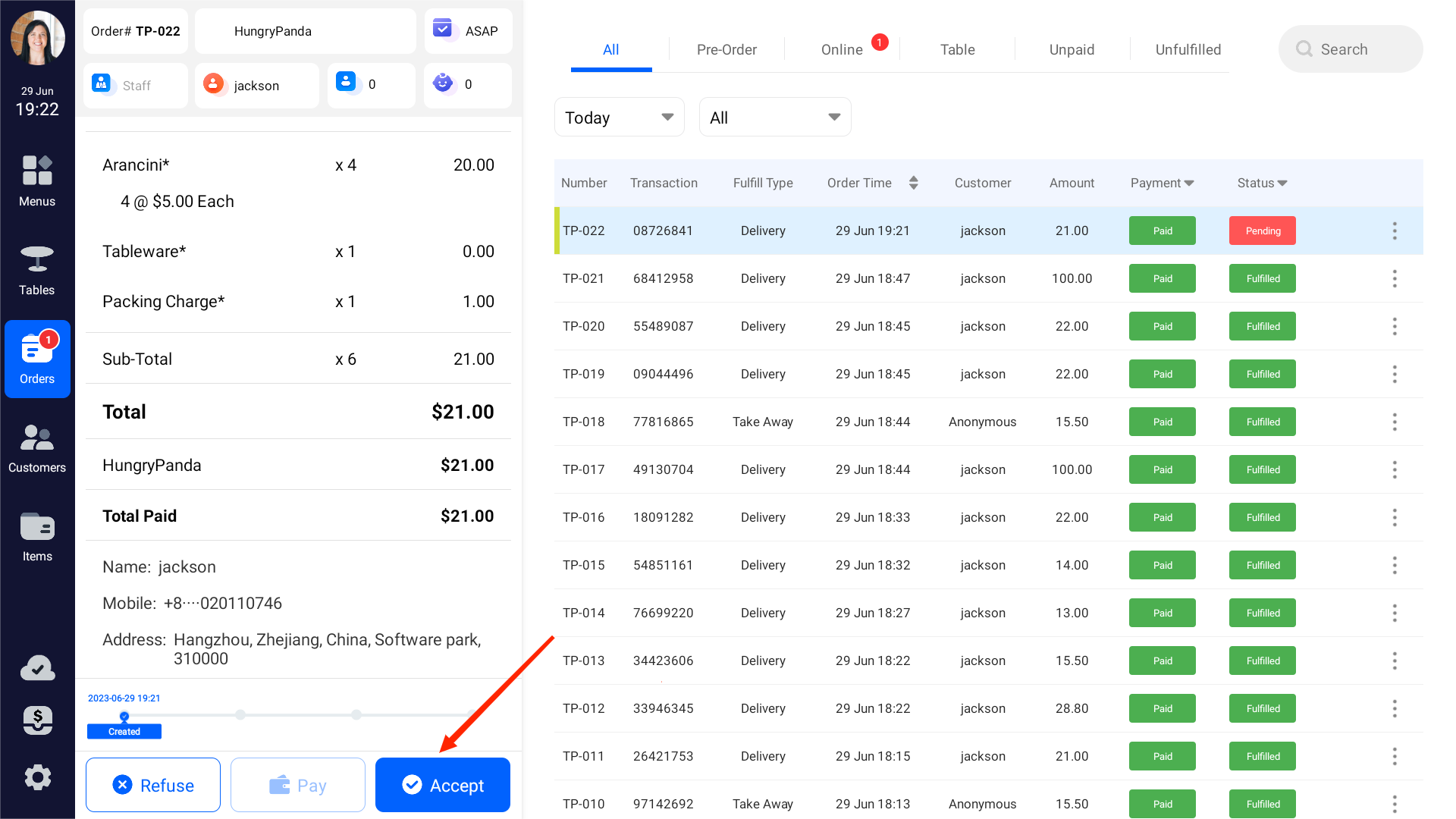The width and height of the screenshot is (1456, 819).
Task: Switch to the Unpaid tab
Action: pos(1072,49)
